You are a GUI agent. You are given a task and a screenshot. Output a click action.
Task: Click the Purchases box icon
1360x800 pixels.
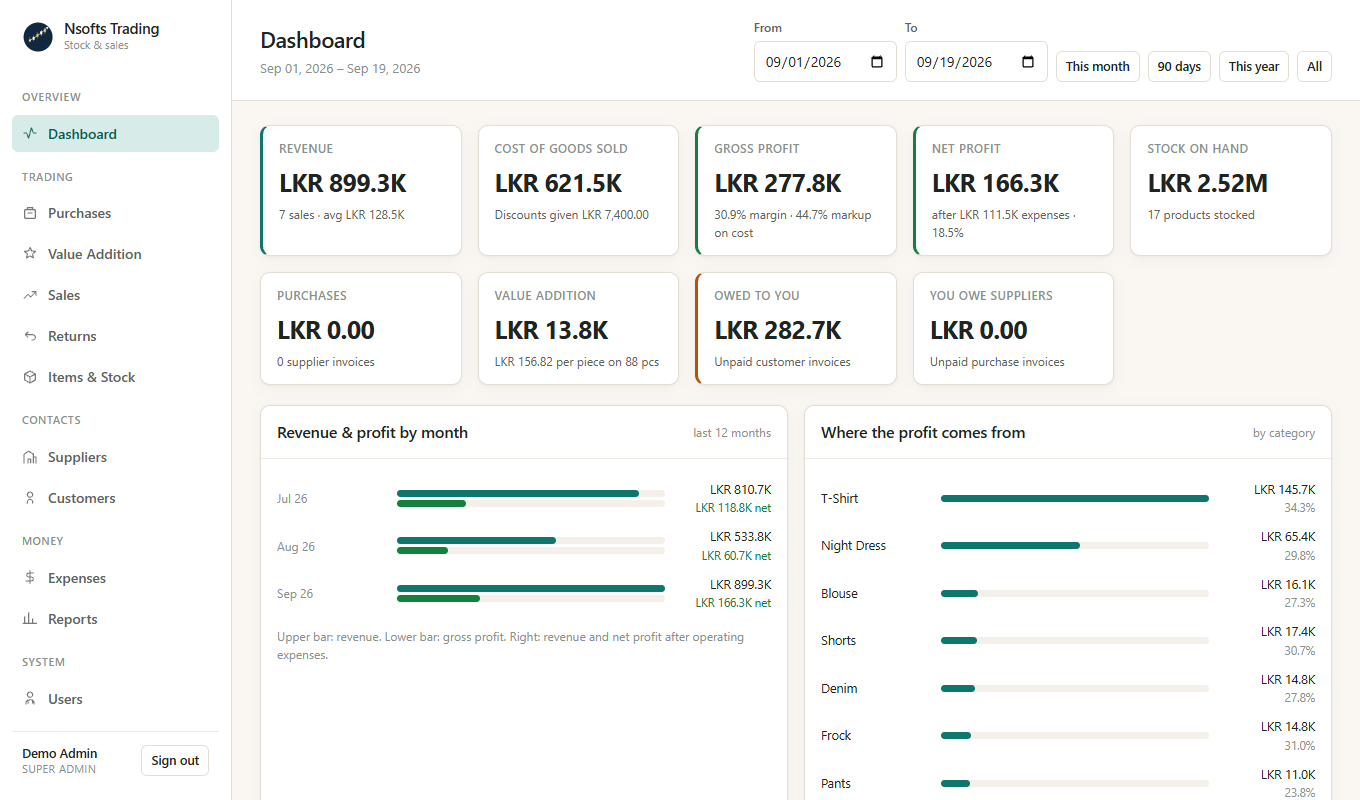[30, 213]
